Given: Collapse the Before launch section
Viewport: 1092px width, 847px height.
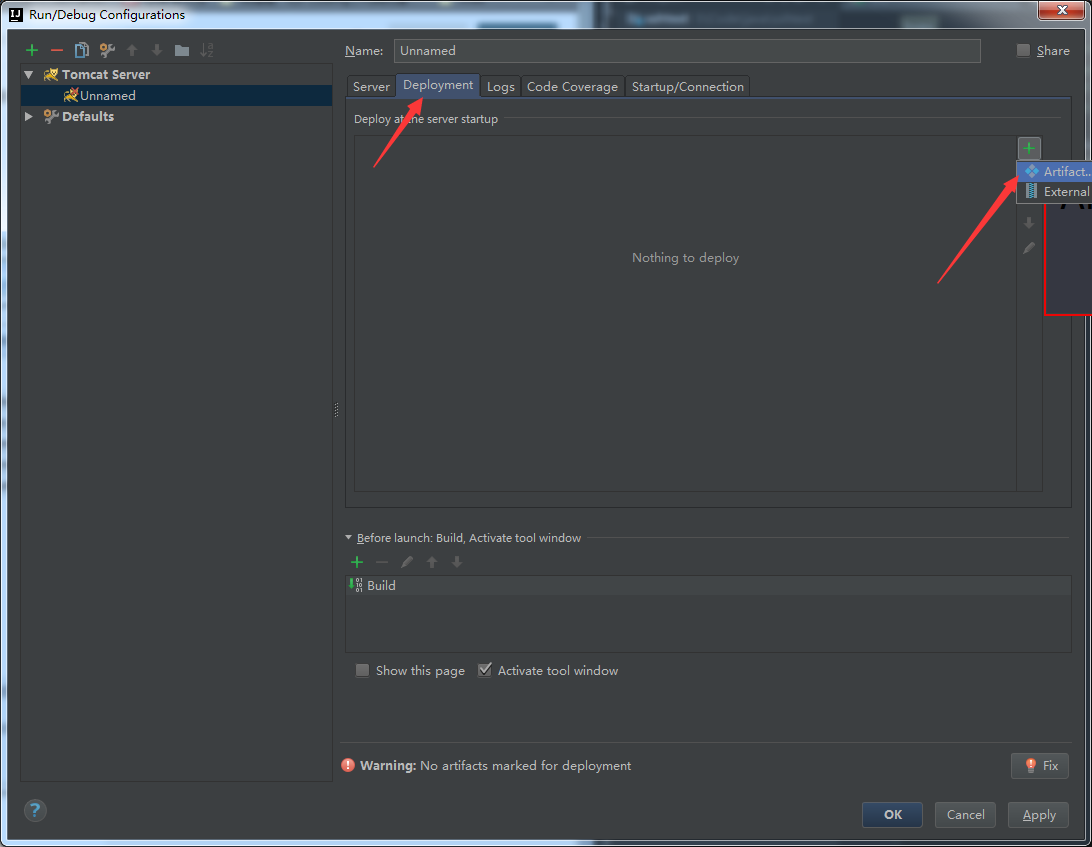Looking at the screenshot, I should (x=349, y=538).
